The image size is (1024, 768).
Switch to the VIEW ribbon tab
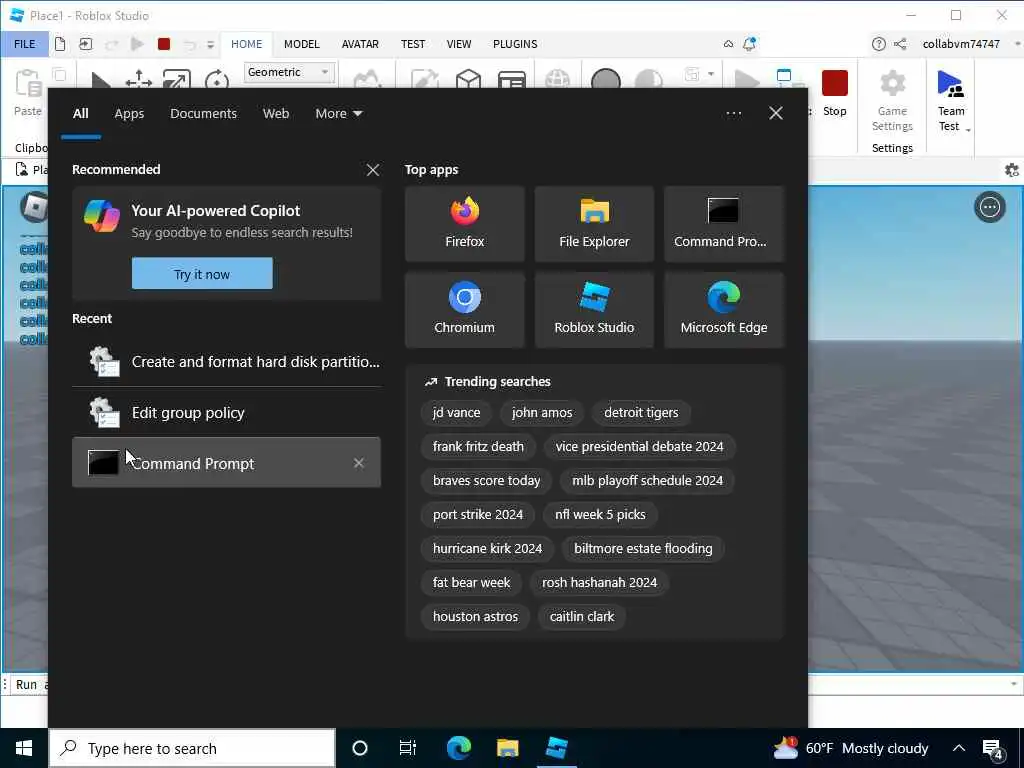(458, 44)
